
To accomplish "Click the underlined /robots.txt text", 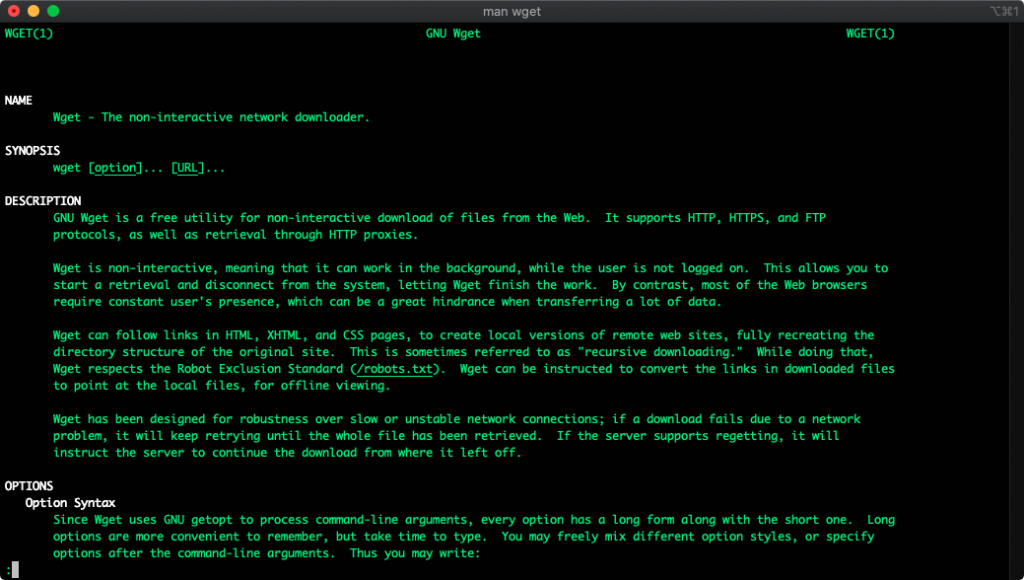I will click(x=394, y=369).
